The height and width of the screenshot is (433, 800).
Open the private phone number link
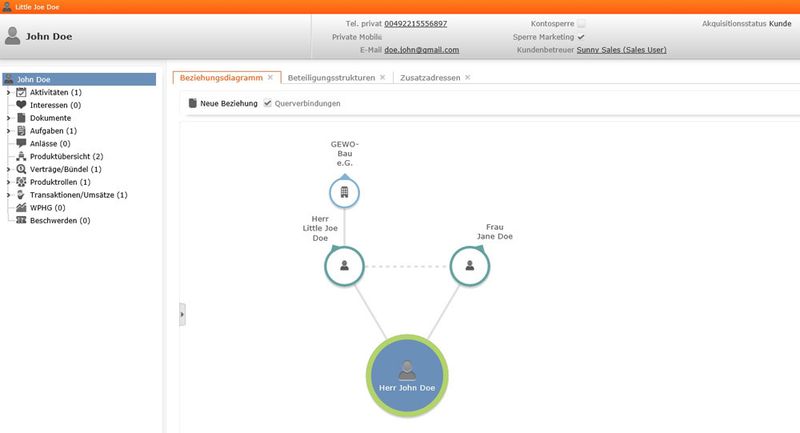pos(416,23)
